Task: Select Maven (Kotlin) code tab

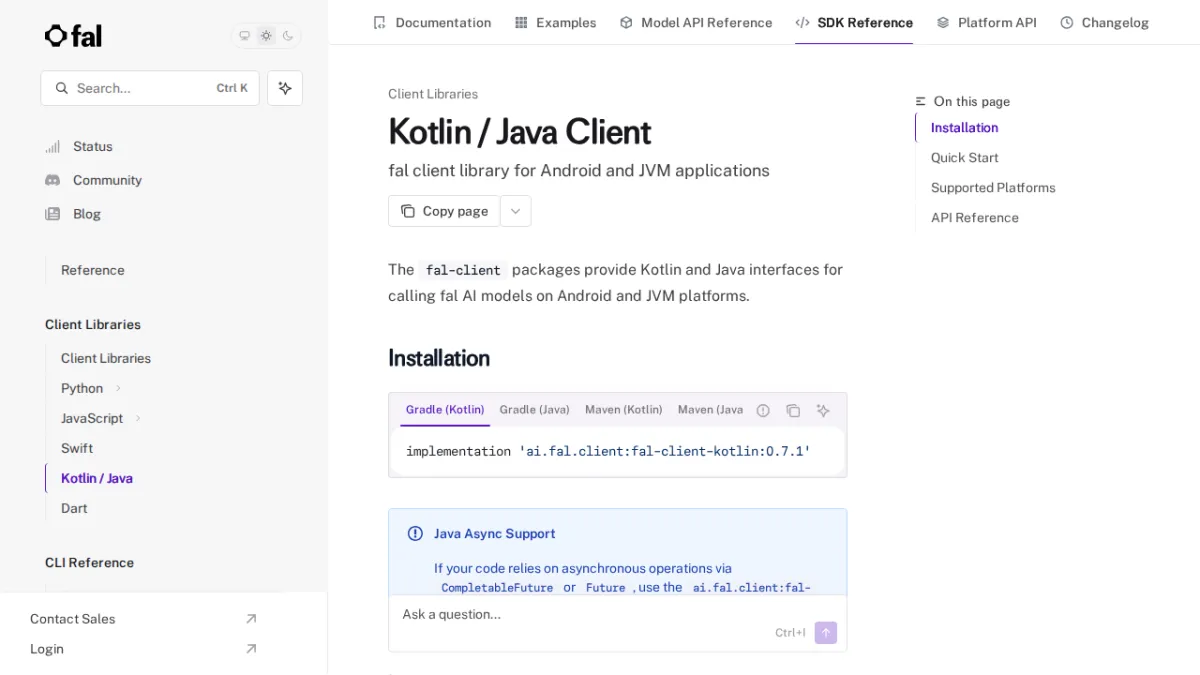Action: tap(624, 410)
